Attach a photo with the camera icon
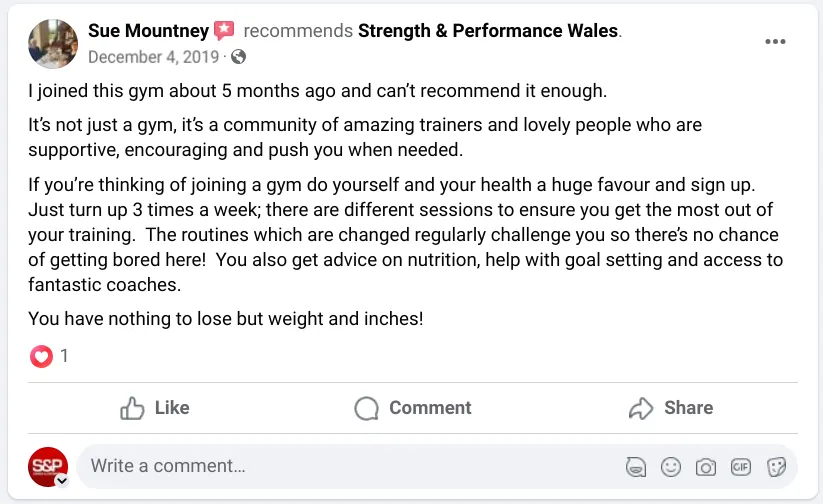The image size is (823, 504). click(x=706, y=466)
